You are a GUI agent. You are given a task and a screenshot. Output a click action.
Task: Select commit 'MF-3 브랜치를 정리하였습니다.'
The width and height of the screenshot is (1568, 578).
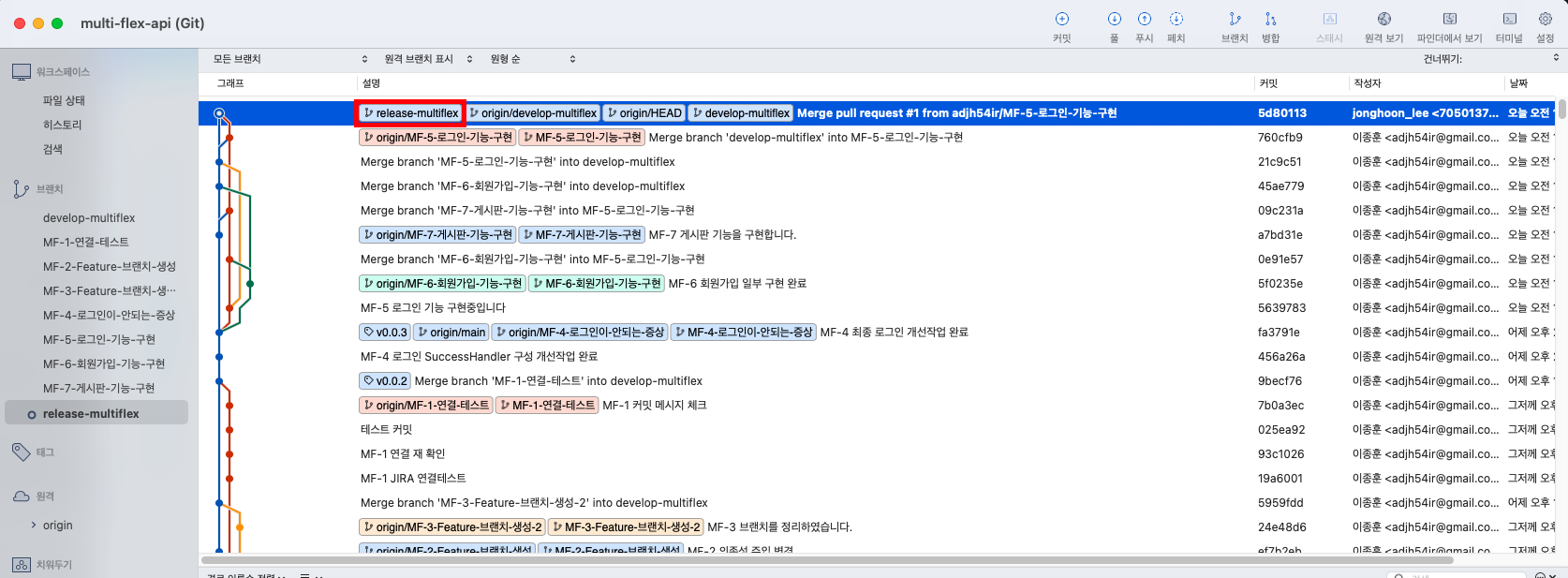(x=878, y=527)
